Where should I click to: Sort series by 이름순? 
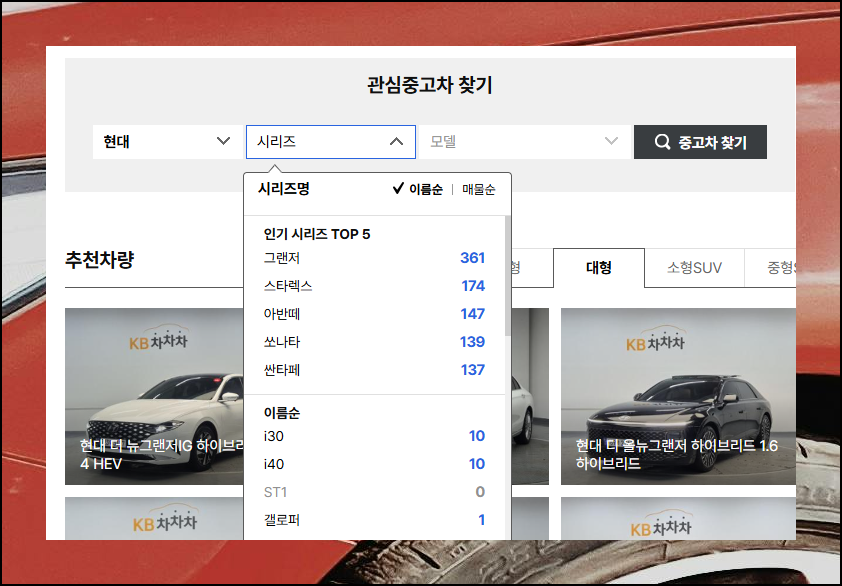(x=418, y=189)
